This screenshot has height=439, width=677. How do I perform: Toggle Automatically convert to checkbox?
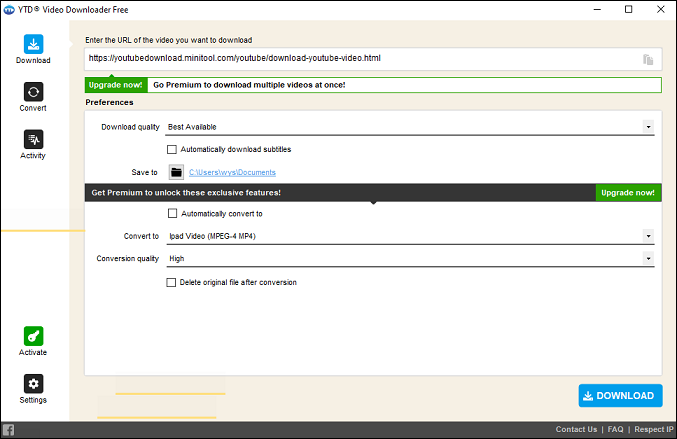tap(172, 213)
